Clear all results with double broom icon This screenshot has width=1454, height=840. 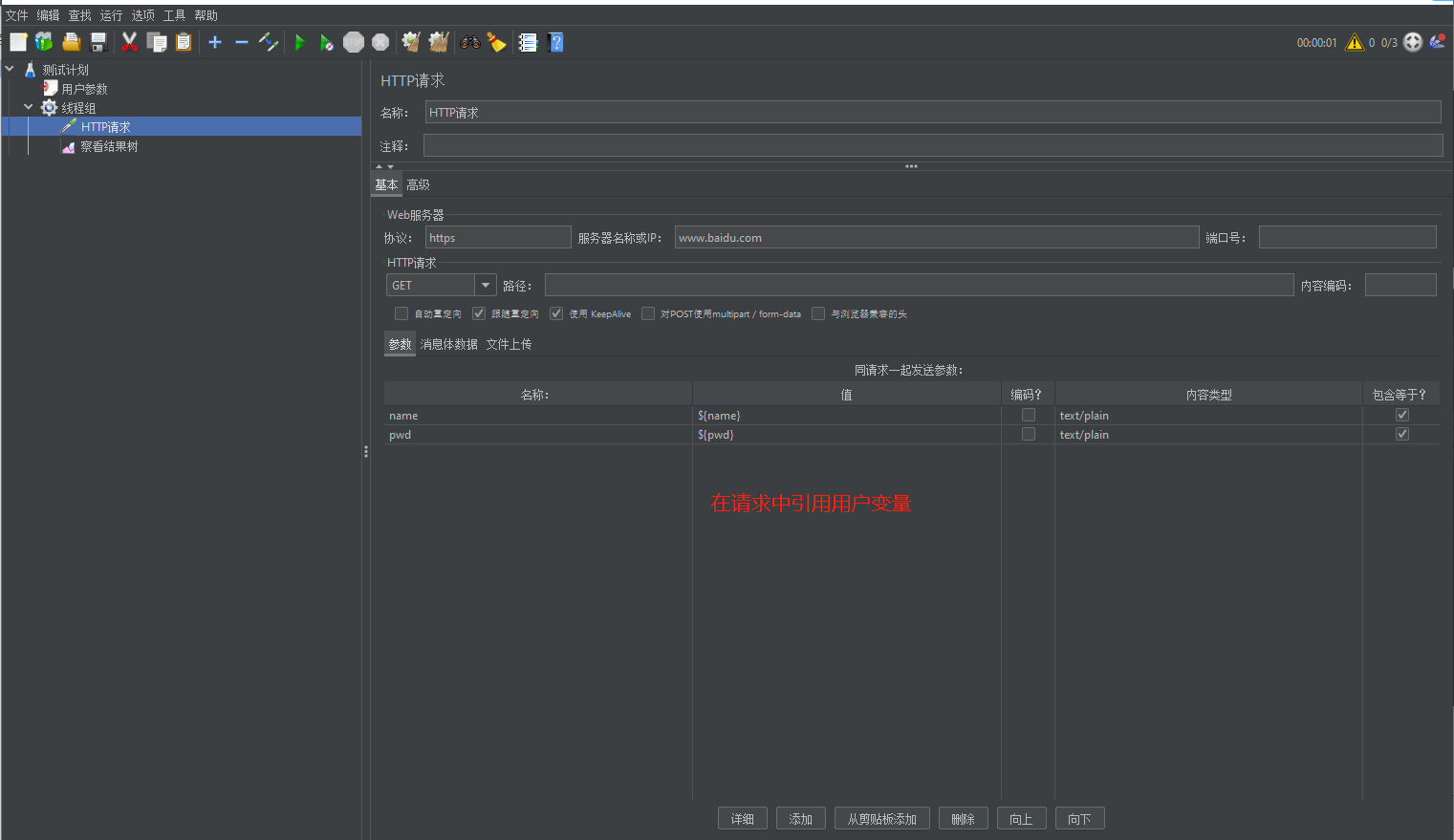[x=439, y=42]
